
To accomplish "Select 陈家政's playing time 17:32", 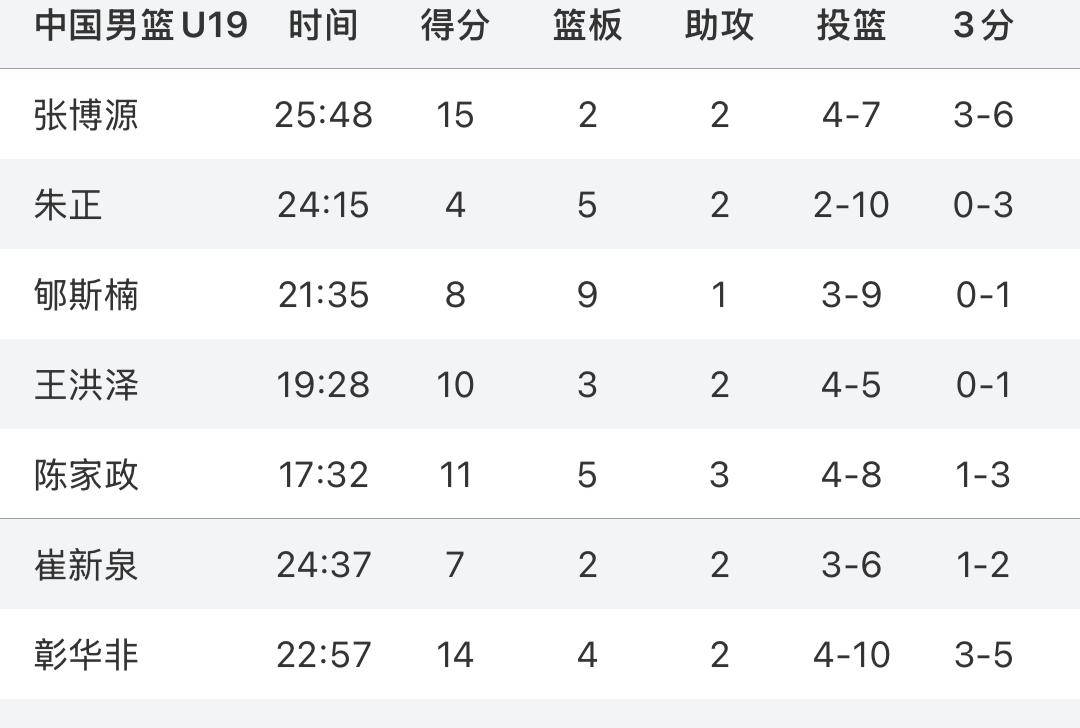I will tap(323, 475).
